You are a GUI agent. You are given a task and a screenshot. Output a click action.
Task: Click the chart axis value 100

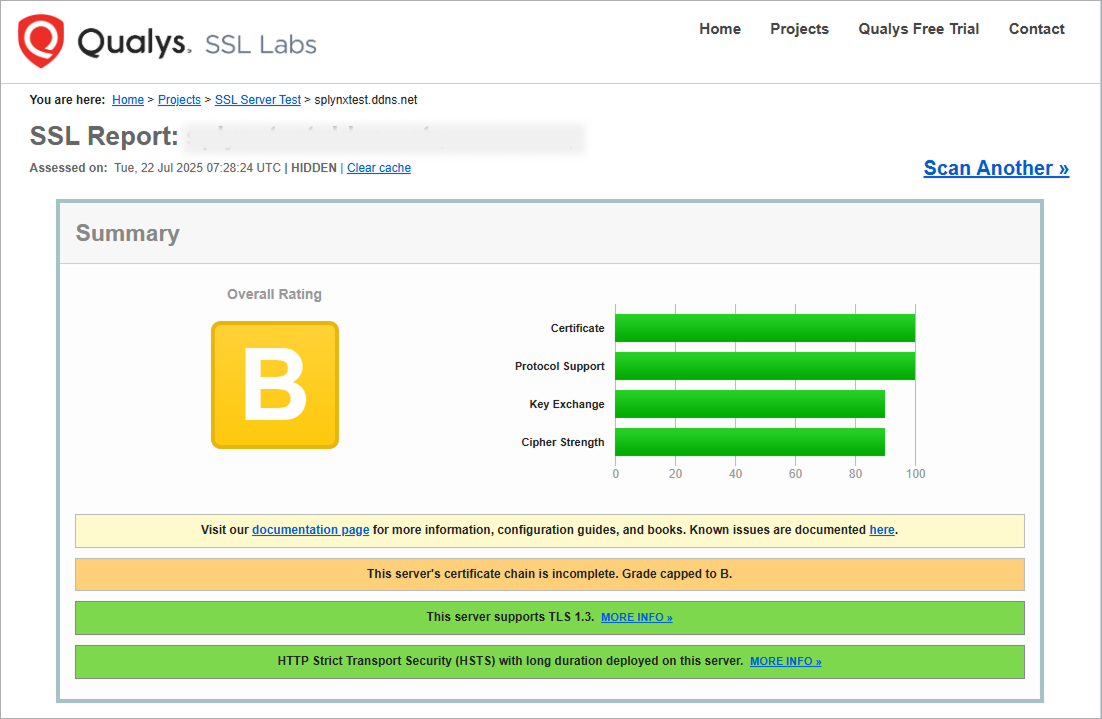click(916, 474)
